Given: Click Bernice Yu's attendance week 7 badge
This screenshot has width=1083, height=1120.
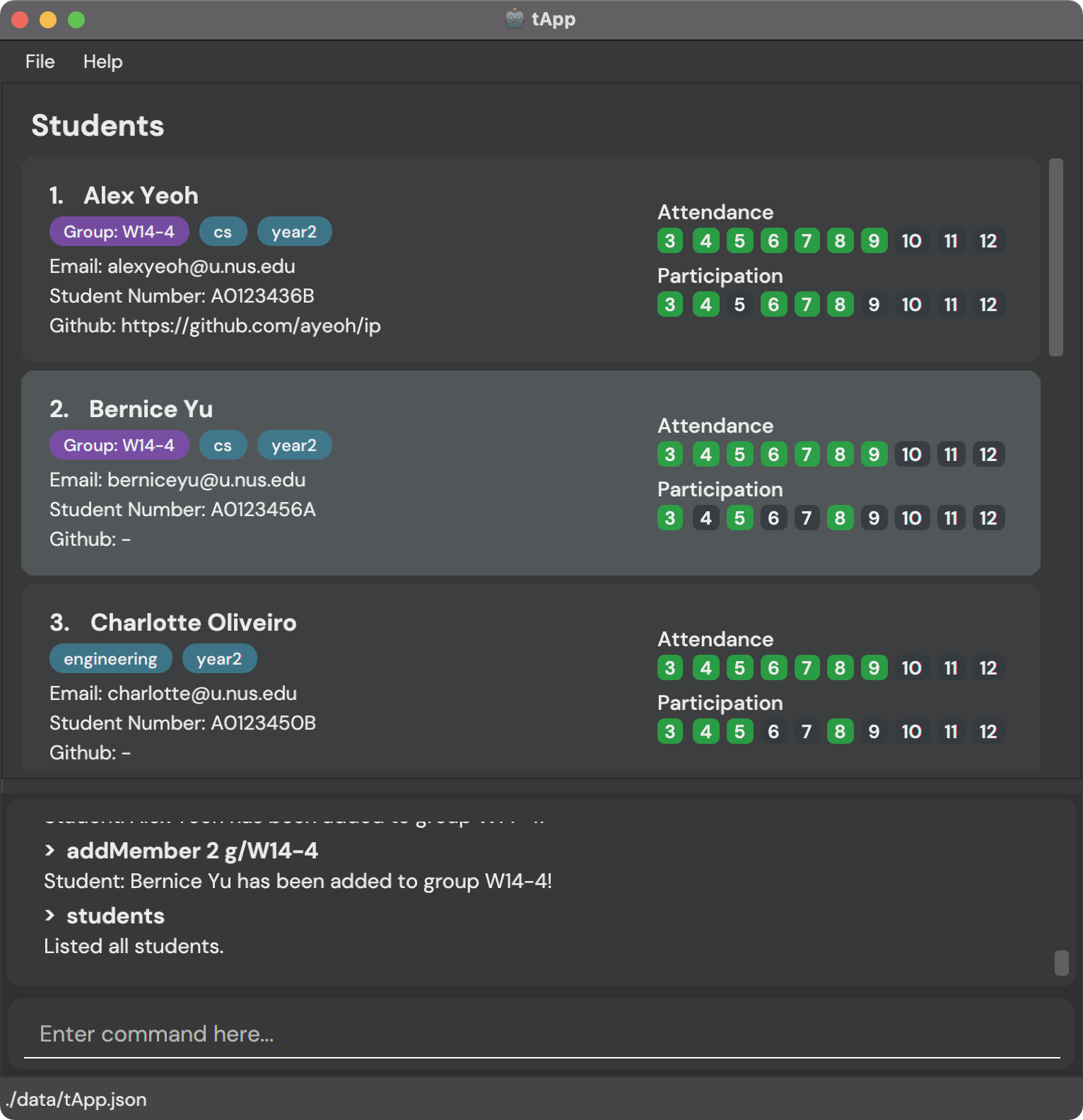Looking at the screenshot, I should (x=807, y=454).
